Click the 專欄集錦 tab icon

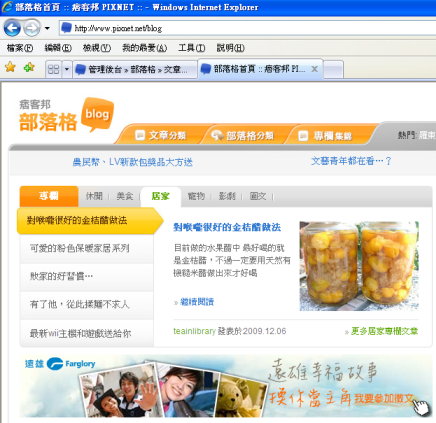click(303, 135)
